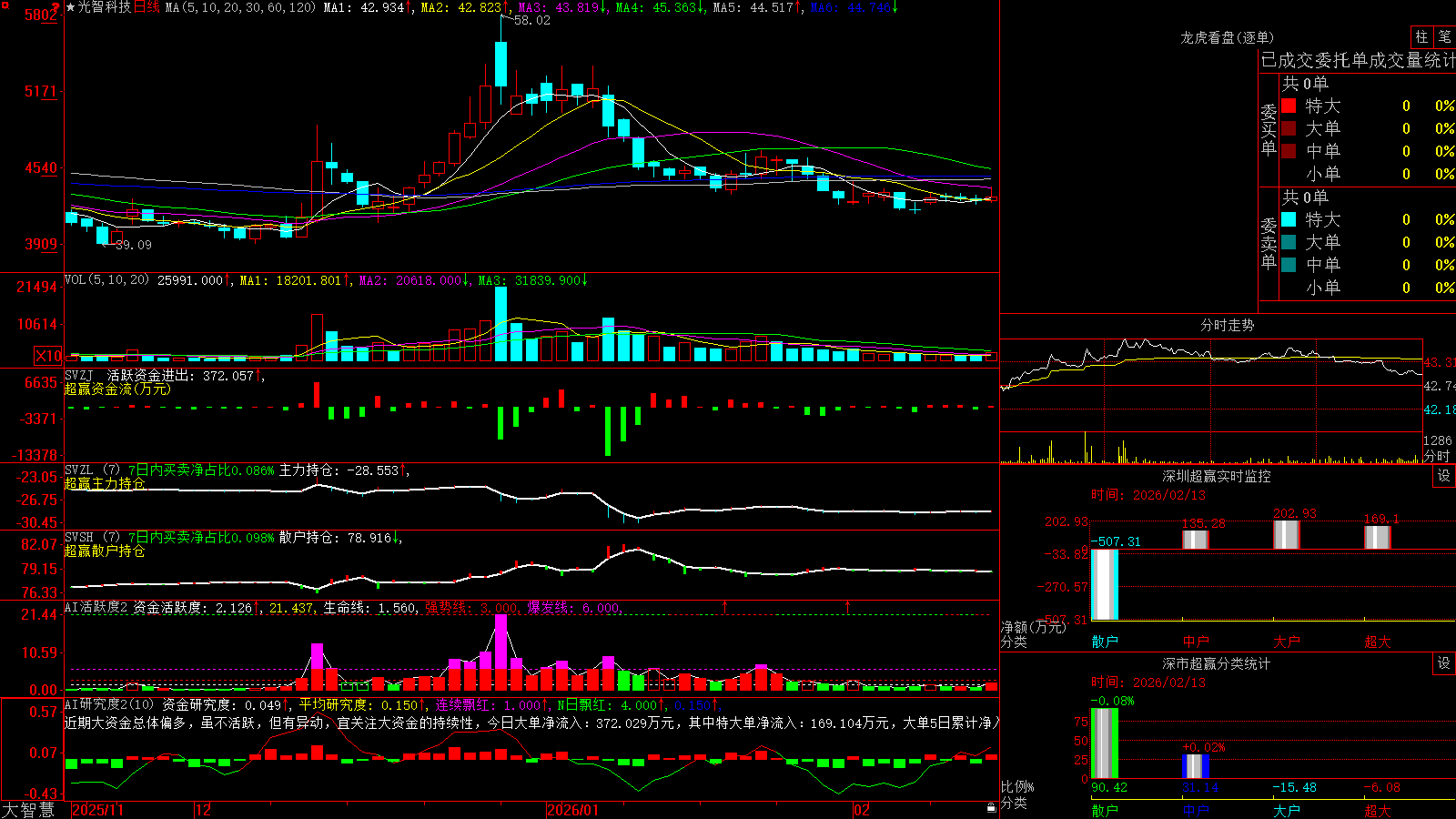Click the SVSH (7) indicator label
The width and height of the screenshot is (1456, 819).
92,538
